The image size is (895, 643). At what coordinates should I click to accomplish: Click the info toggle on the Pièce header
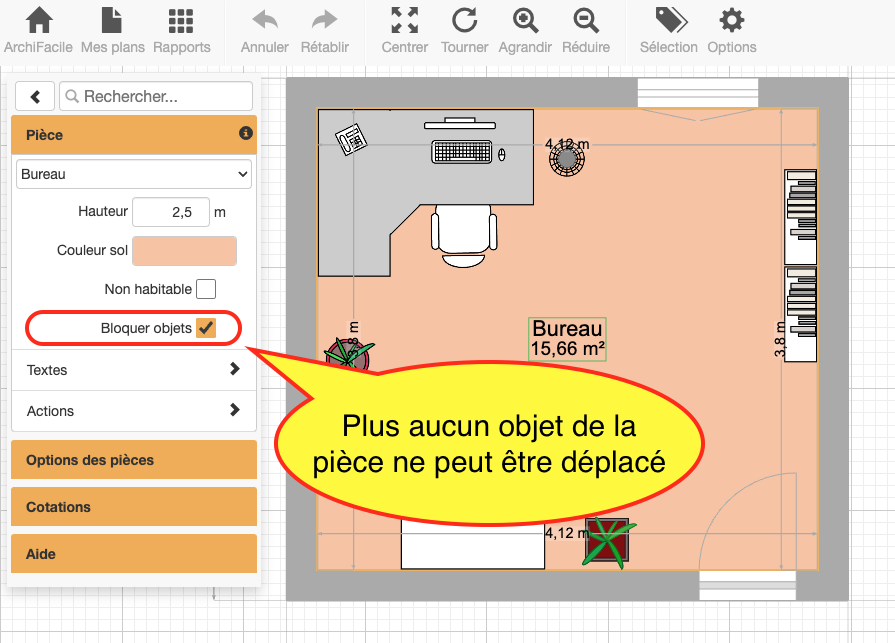pos(245,134)
